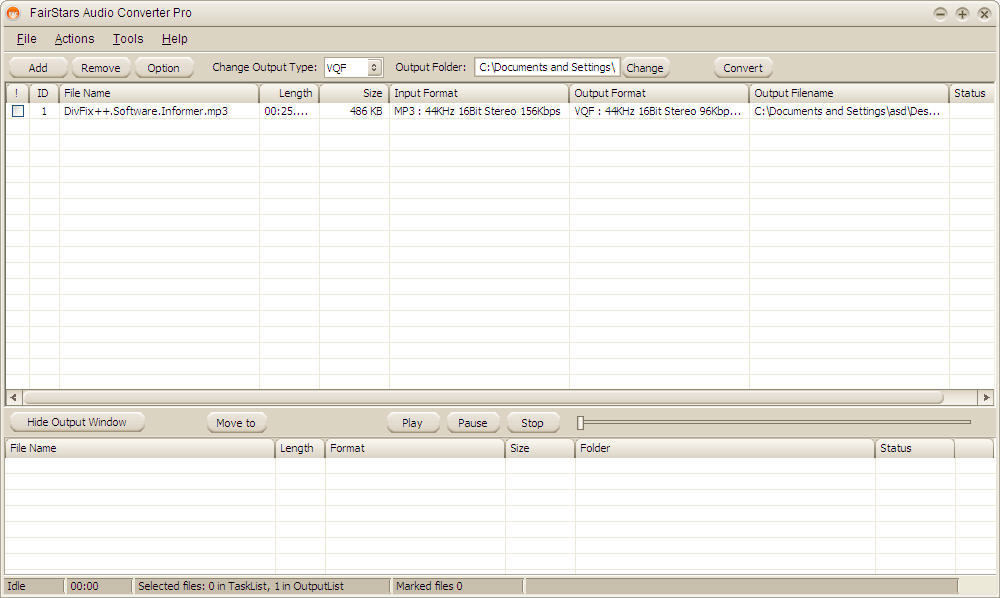Click the 486 KB size cell

pyautogui.click(x=366, y=111)
